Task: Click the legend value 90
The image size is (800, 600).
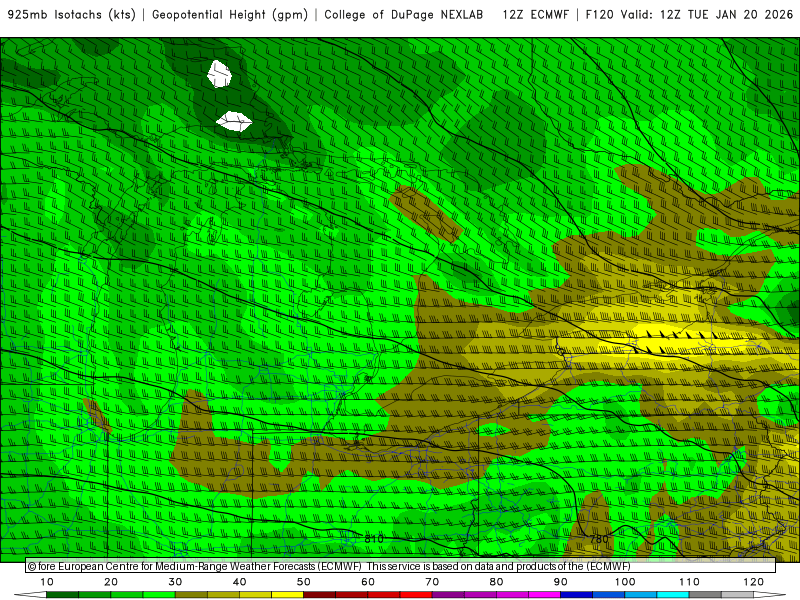Action: pyautogui.click(x=561, y=582)
